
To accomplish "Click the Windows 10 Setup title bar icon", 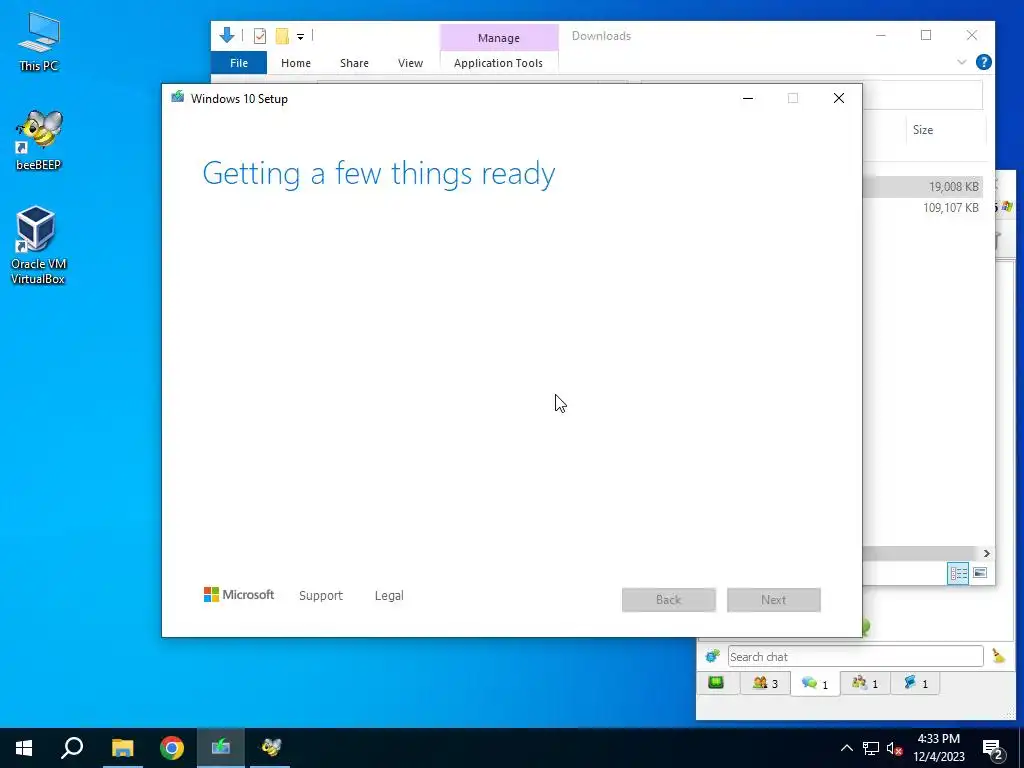I will pos(177,98).
